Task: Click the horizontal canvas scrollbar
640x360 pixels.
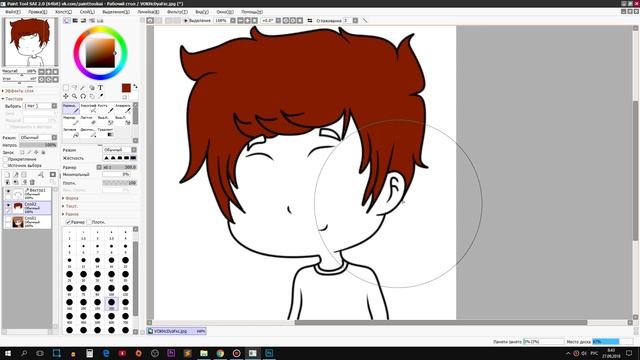Action: (x=441, y=322)
